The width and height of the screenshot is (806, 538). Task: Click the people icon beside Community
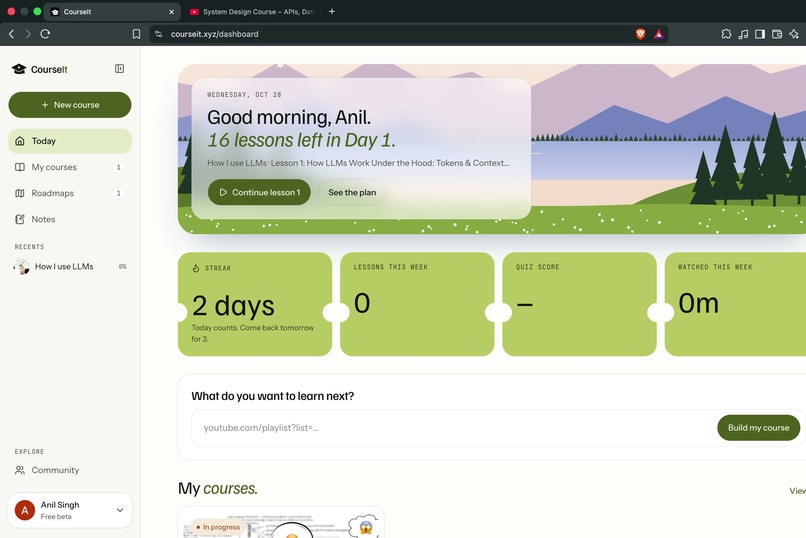coord(20,470)
